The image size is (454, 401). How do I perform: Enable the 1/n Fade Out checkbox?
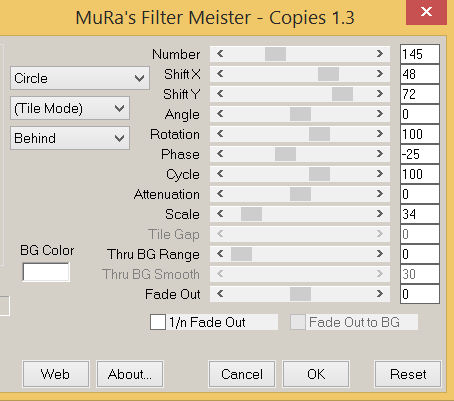(x=158, y=322)
